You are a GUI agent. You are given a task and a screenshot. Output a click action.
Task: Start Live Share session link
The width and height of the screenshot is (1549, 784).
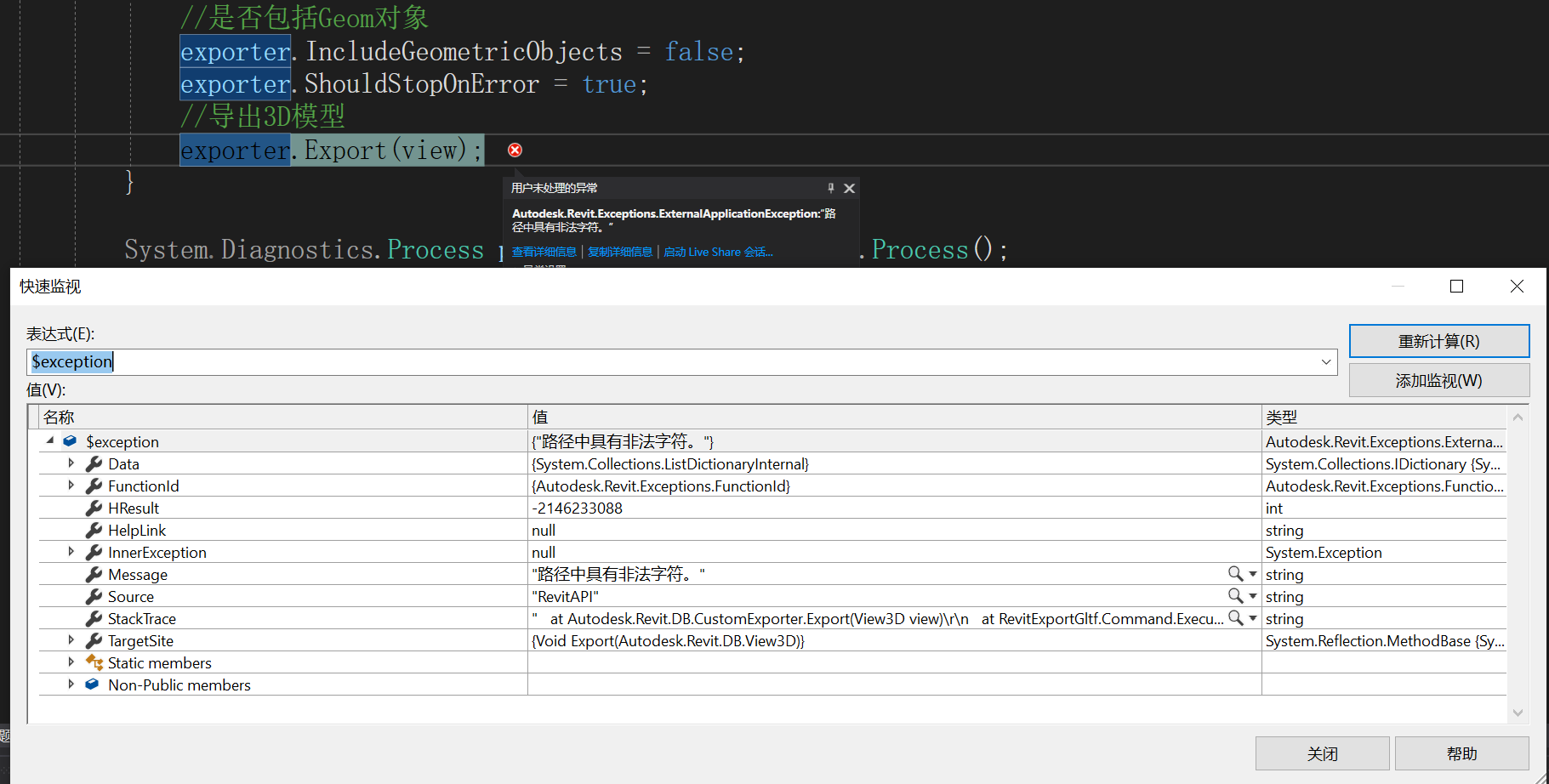click(718, 252)
